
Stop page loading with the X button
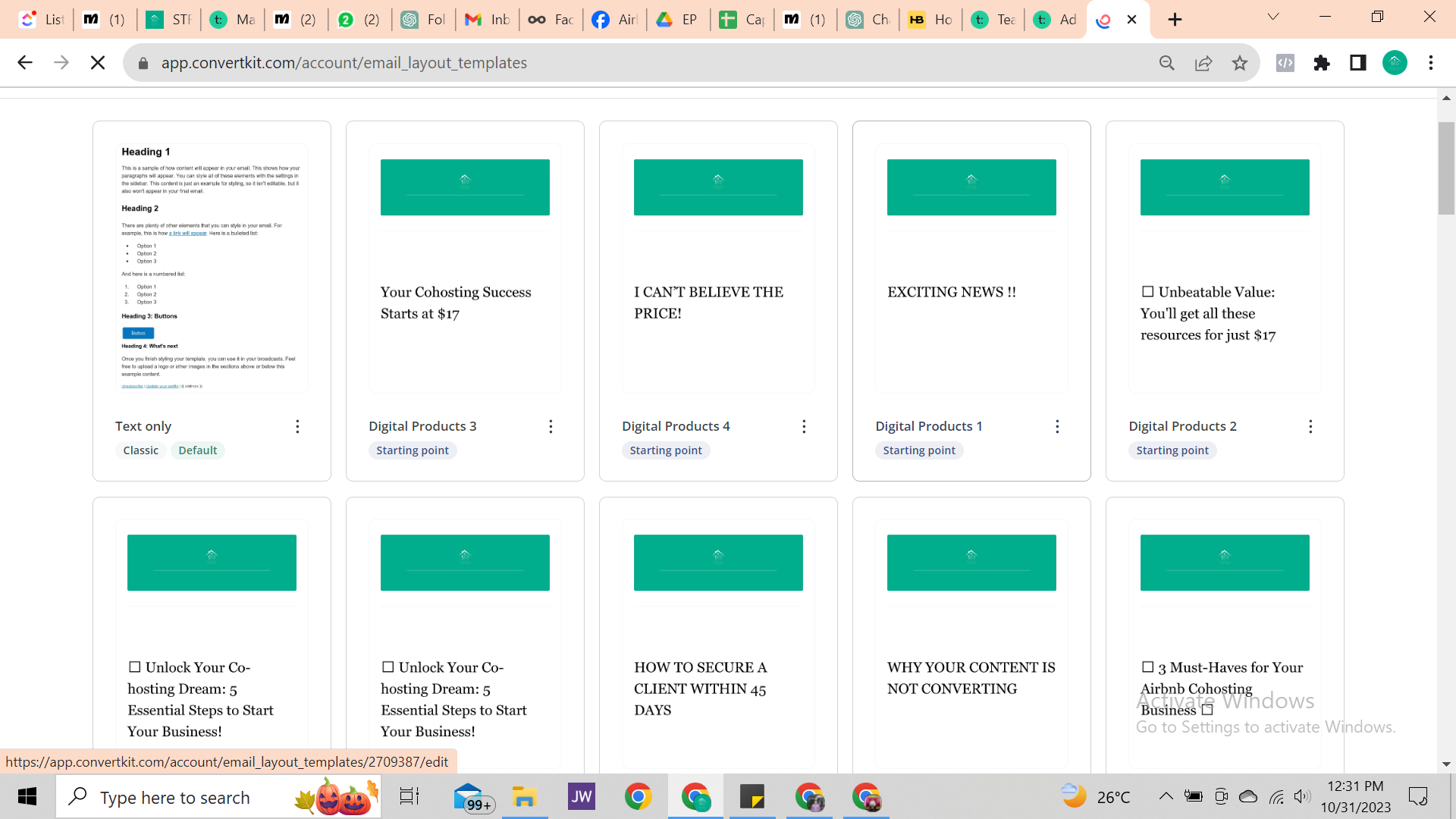click(x=98, y=63)
